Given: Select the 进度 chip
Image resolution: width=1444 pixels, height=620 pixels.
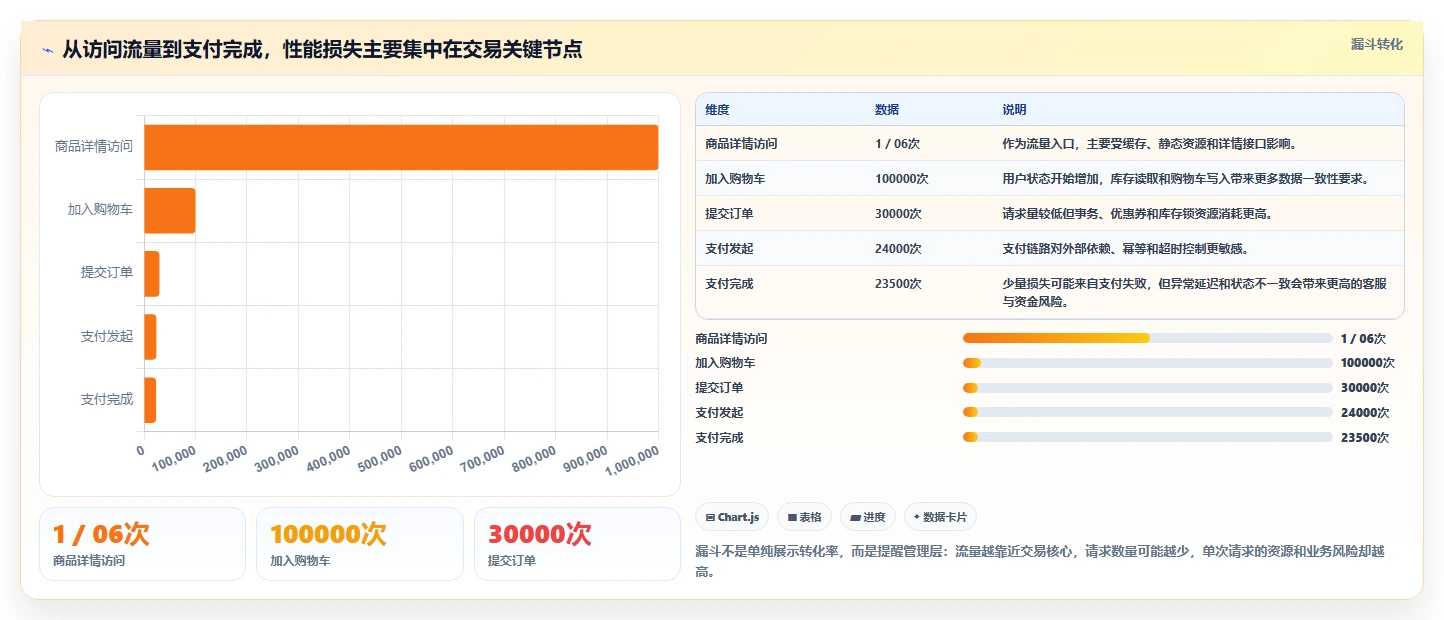Looking at the screenshot, I should pos(868,517).
